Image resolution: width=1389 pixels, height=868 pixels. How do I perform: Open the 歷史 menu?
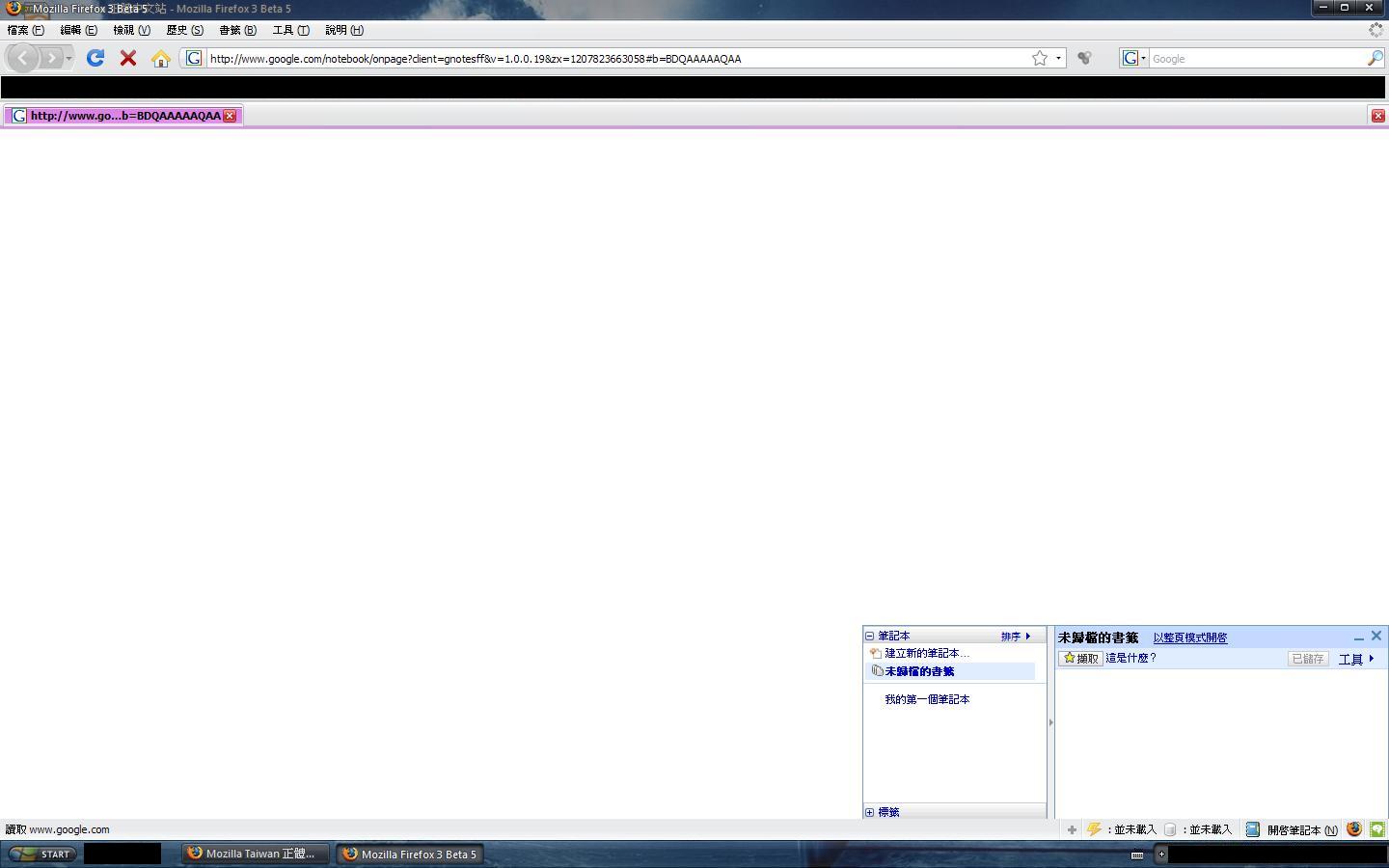point(184,30)
